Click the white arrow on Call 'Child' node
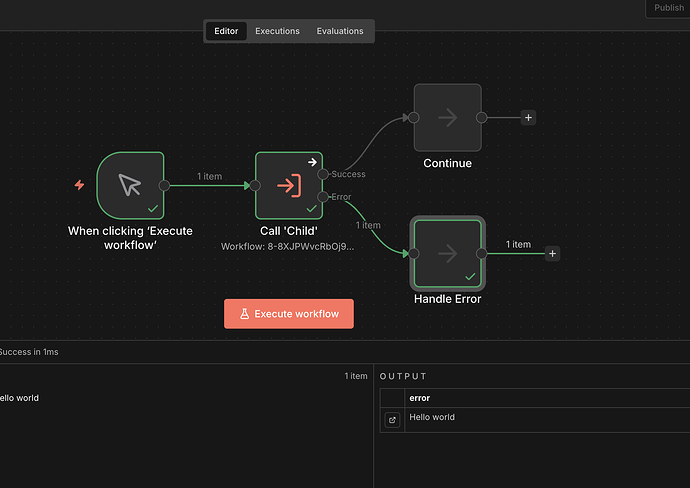Screen dimensions: 690x488 312,161
